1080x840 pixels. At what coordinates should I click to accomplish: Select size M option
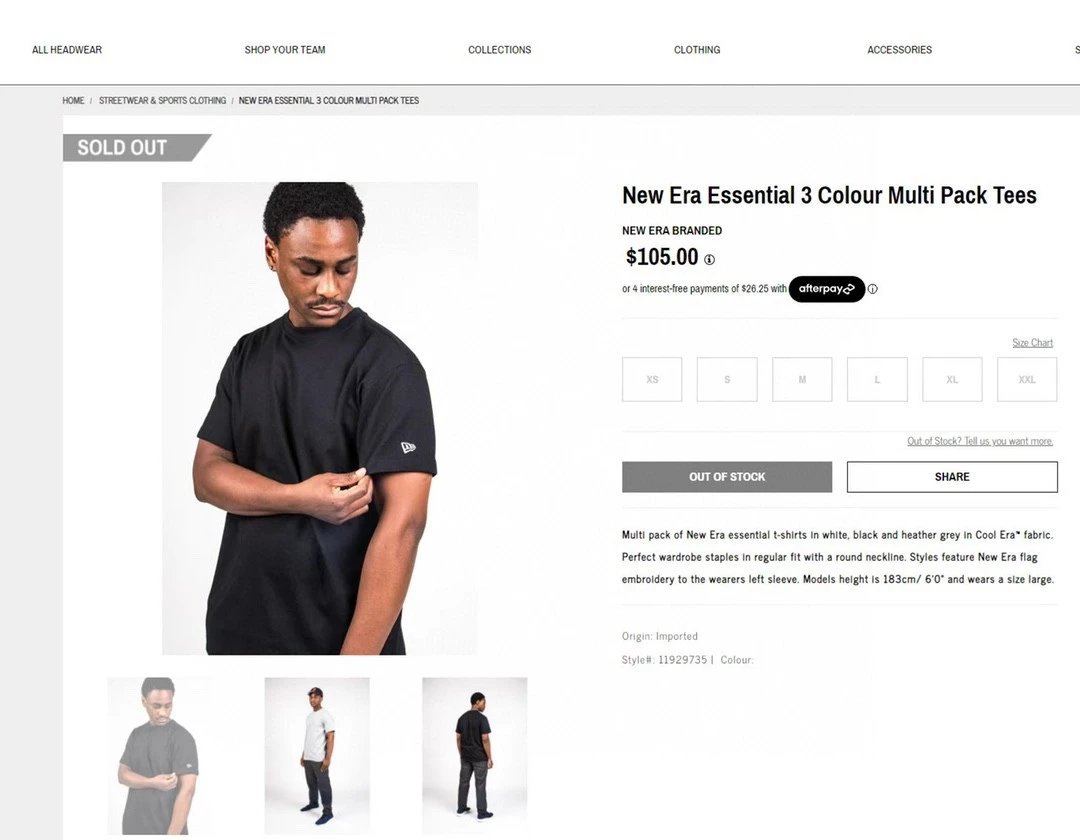click(x=802, y=379)
